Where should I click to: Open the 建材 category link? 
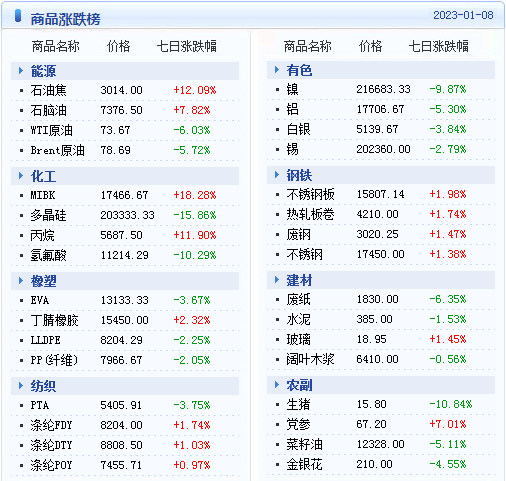[x=299, y=280]
